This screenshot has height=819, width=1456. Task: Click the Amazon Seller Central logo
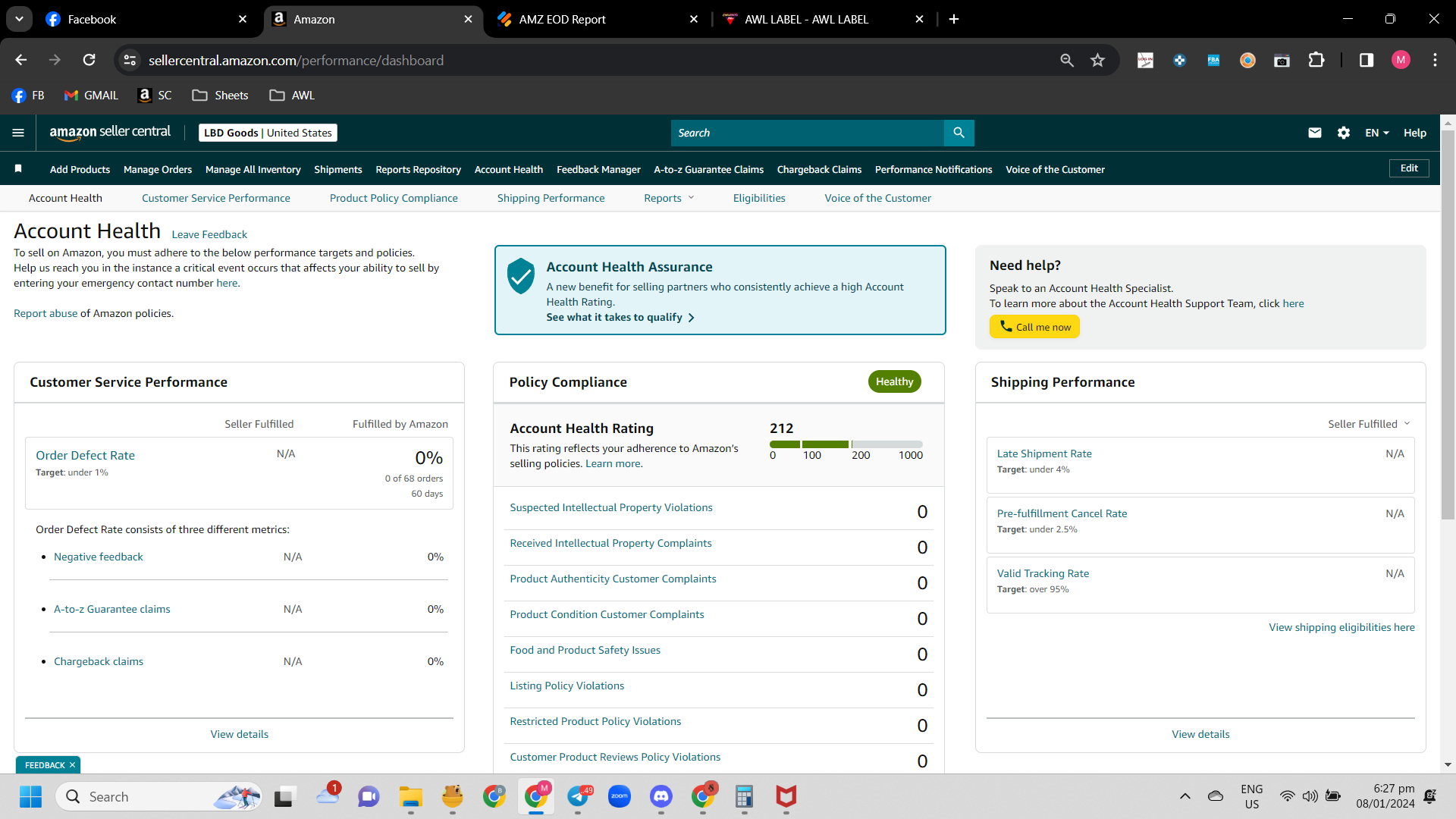pos(110,133)
